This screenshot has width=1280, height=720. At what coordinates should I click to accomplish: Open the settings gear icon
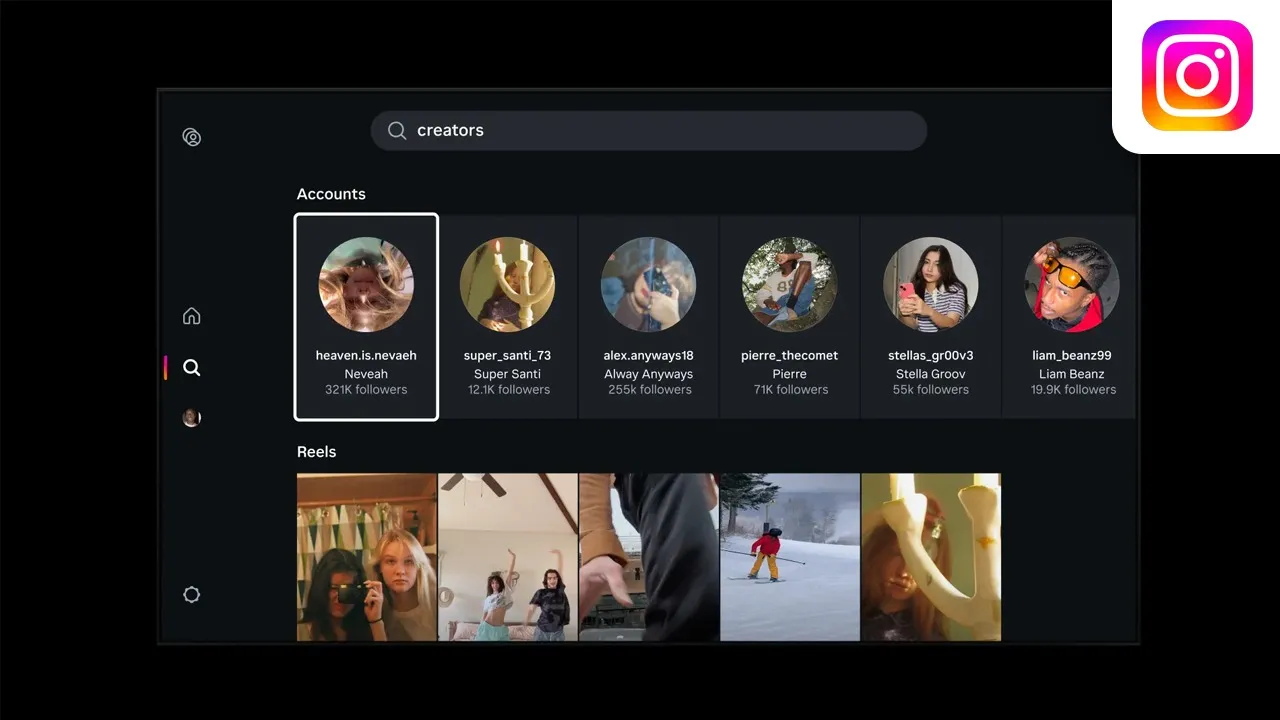point(192,595)
